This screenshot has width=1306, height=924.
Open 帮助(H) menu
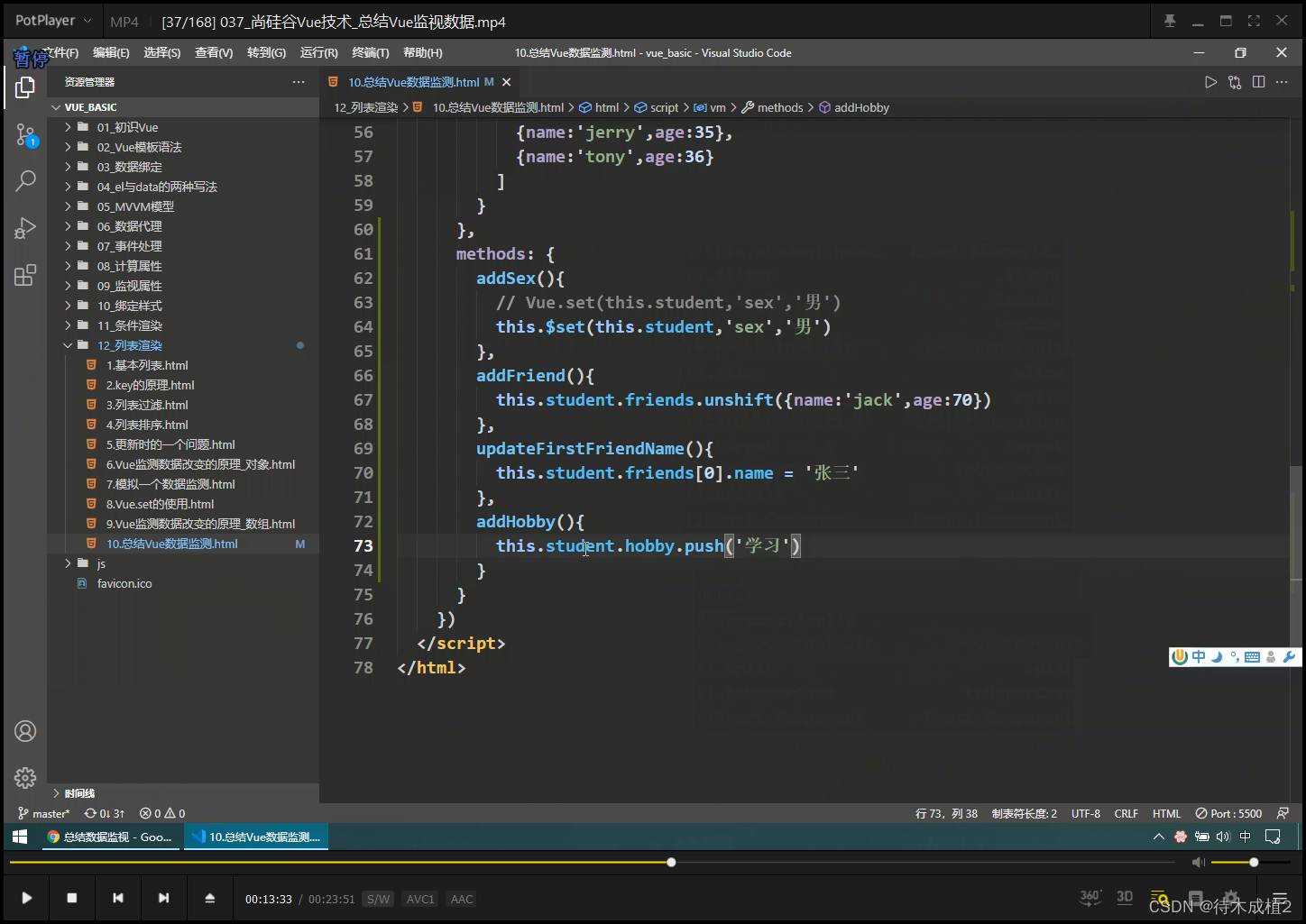pyautogui.click(x=423, y=53)
